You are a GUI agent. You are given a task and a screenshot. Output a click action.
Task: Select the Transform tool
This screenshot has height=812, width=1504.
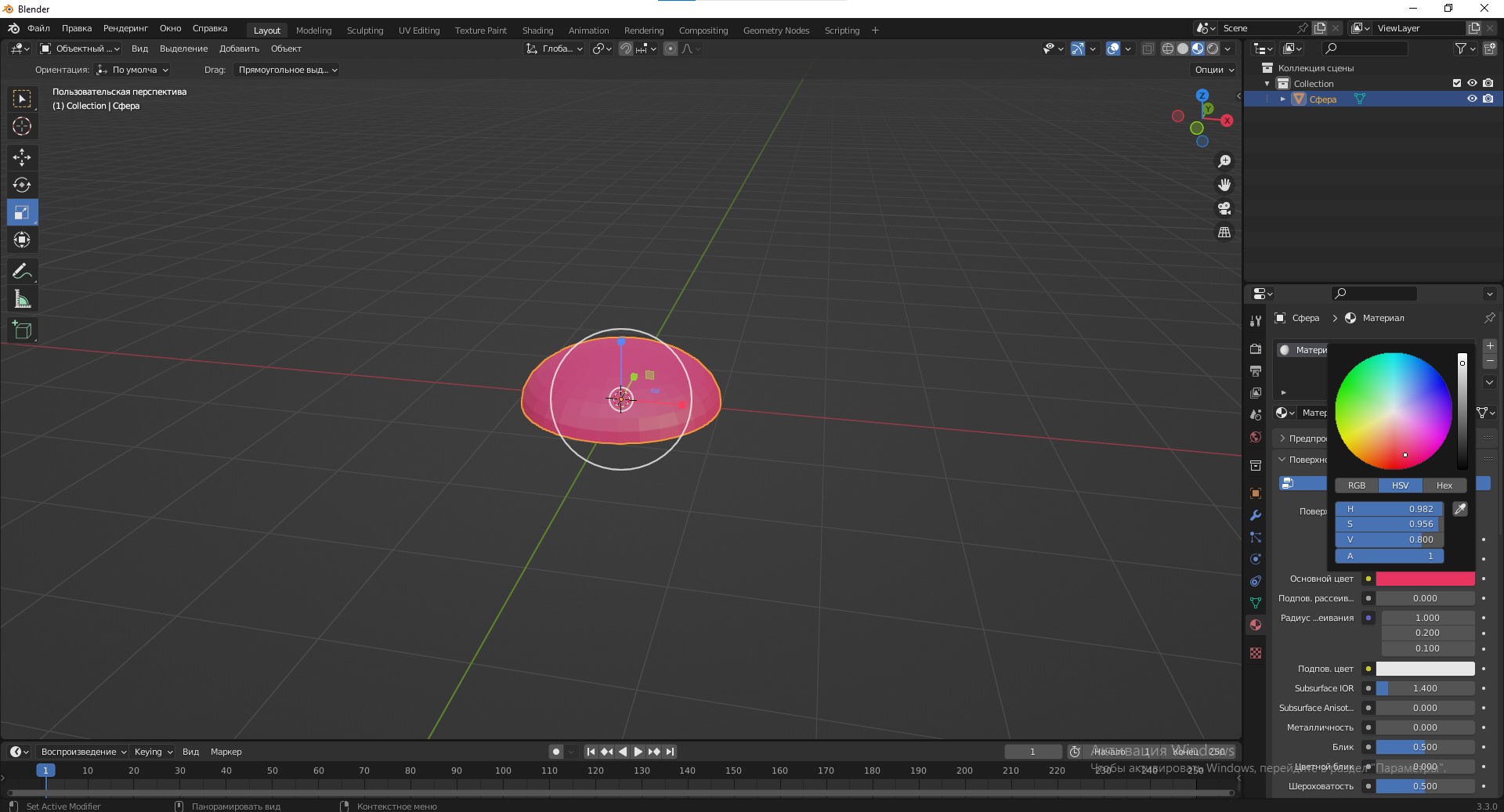click(x=22, y=240)
